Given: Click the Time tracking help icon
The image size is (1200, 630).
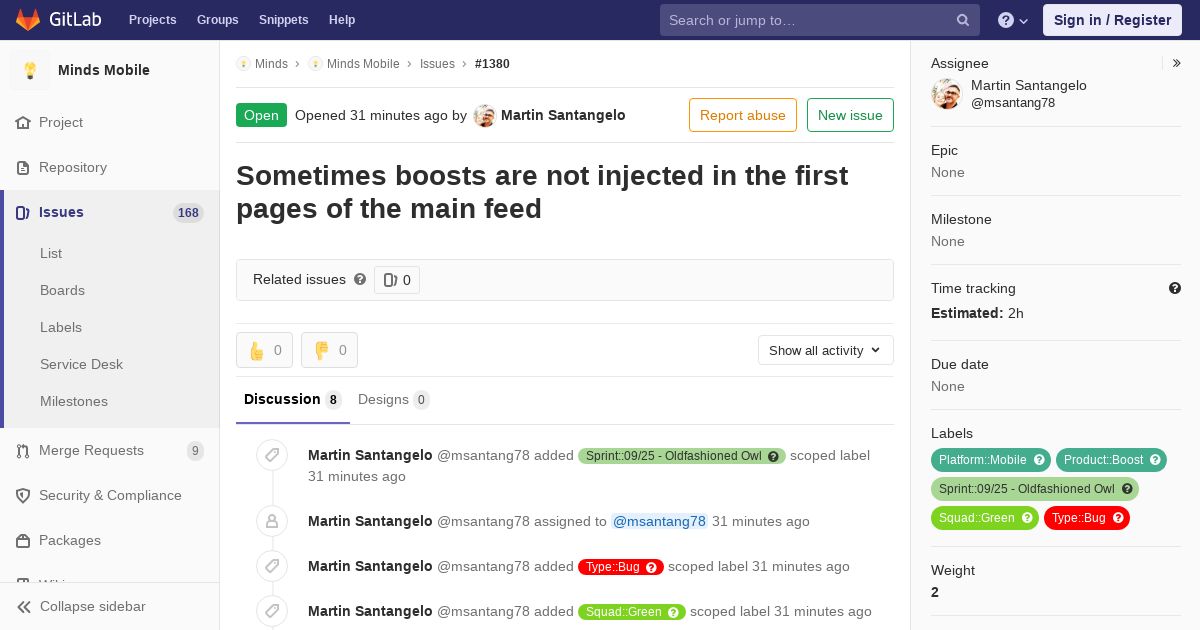Looking at the screenshot, I should coord(1175,288).
